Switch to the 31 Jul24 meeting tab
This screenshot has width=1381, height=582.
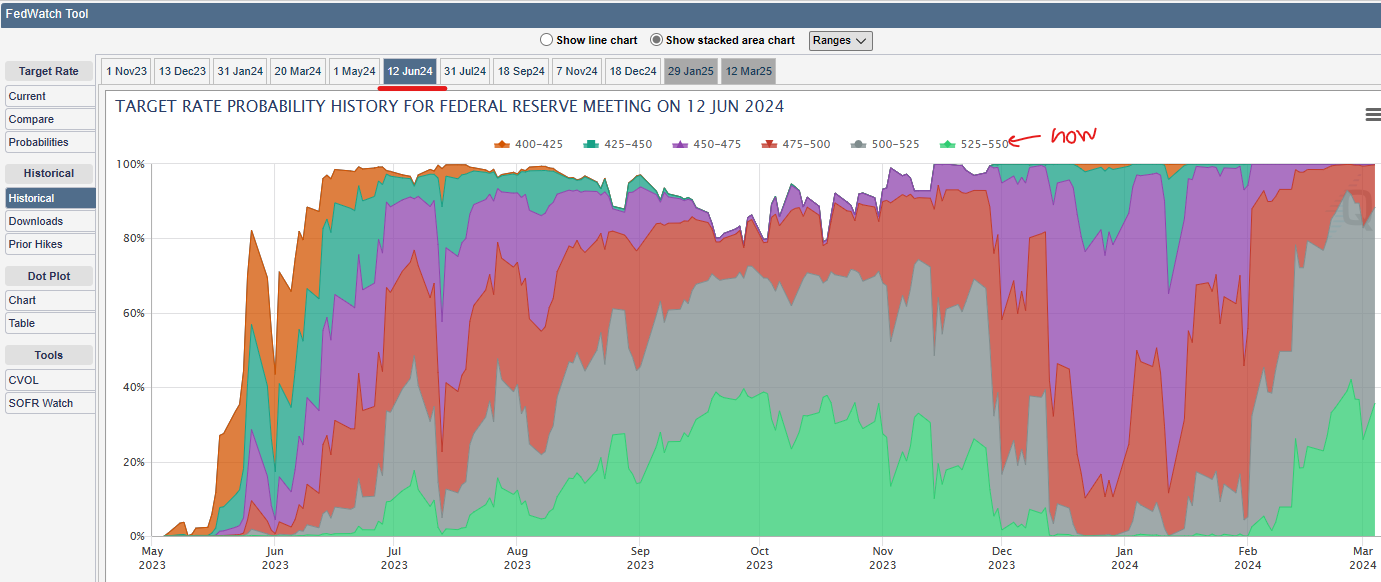tap(465, 71)
